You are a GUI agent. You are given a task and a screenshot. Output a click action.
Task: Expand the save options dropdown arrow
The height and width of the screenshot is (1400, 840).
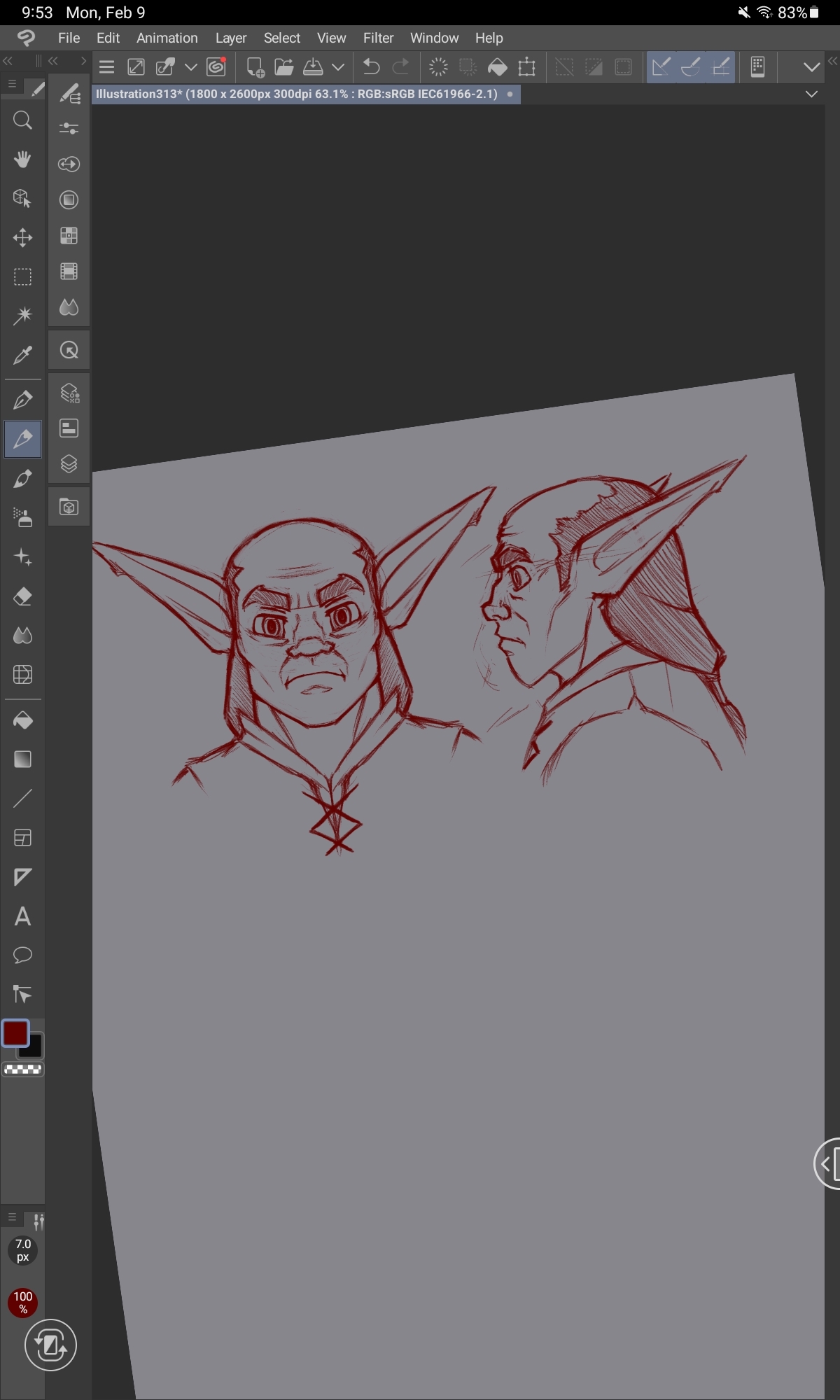click(338, 67)
